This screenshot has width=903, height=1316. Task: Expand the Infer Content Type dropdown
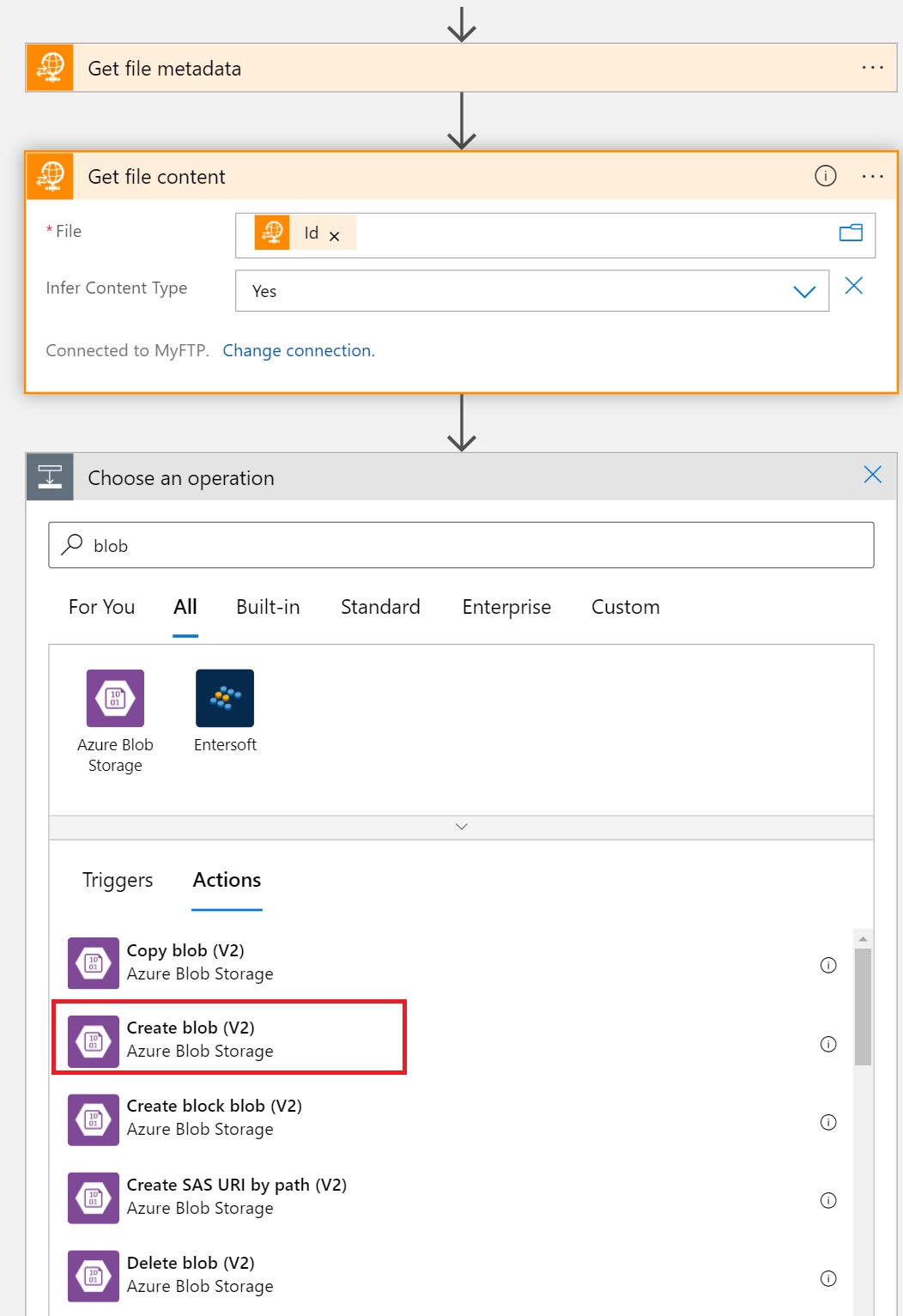(803, 292)
